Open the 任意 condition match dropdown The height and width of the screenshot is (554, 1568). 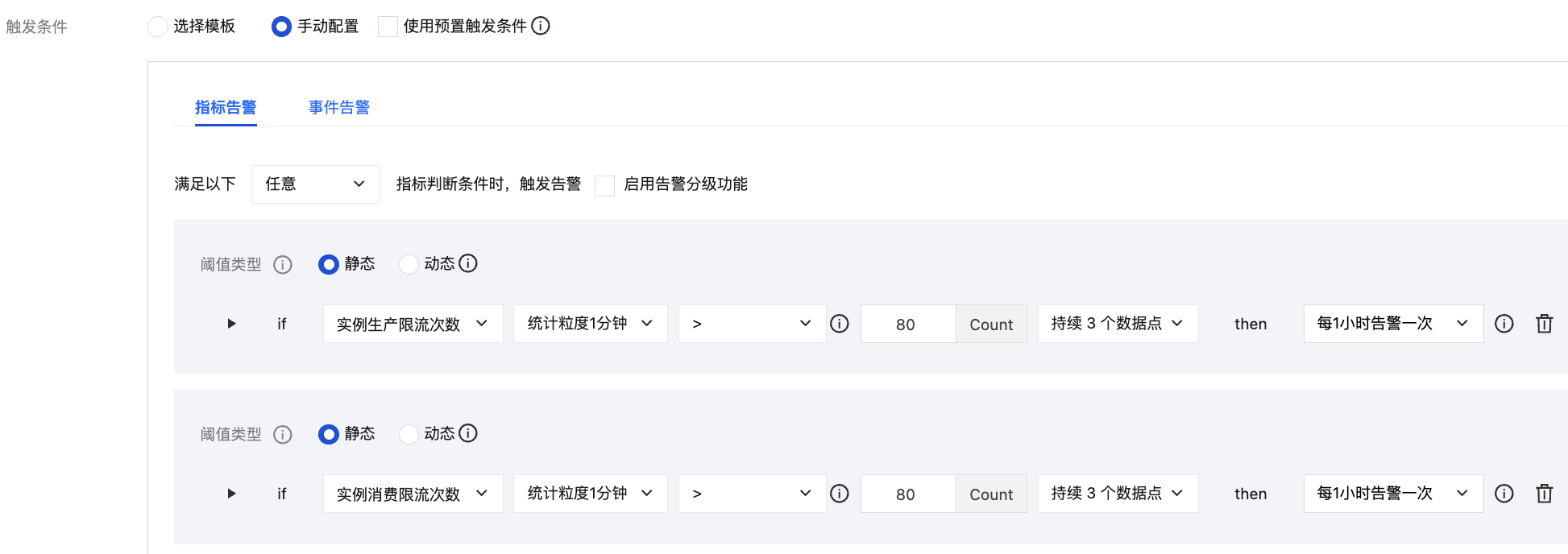click(x=315, y=184)
